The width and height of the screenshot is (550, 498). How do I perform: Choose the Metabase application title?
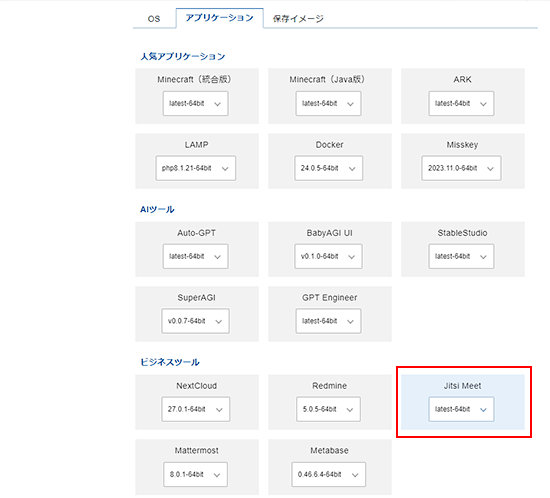329,451
